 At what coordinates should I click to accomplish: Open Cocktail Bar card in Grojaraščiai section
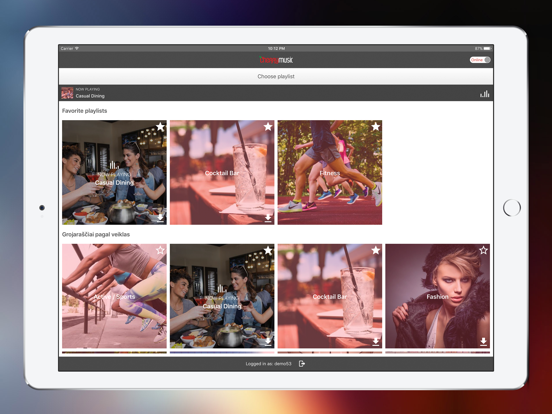(x=330, y=296)
